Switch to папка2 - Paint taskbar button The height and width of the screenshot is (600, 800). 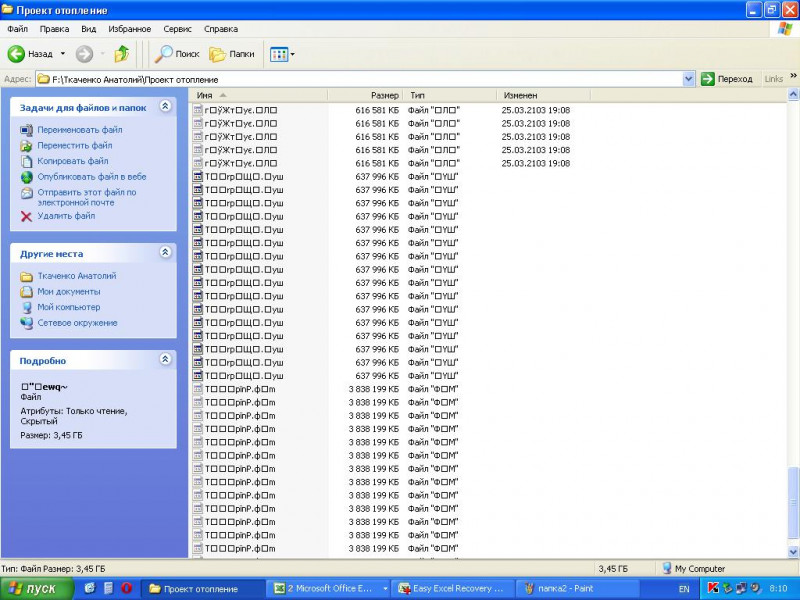coord(578,589)
